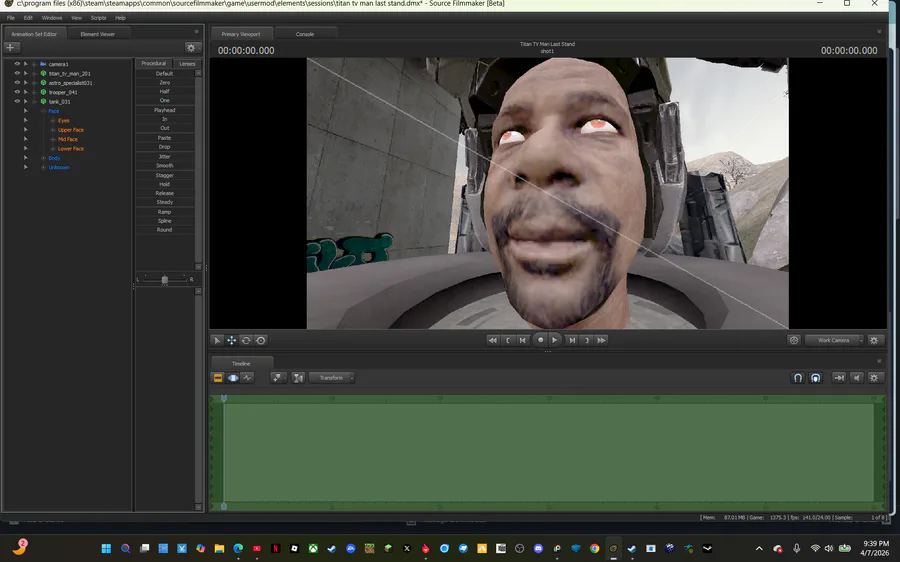900x562 pixels.
Task: Activate the screen manipulator circle tool
Action: (261, 340)
